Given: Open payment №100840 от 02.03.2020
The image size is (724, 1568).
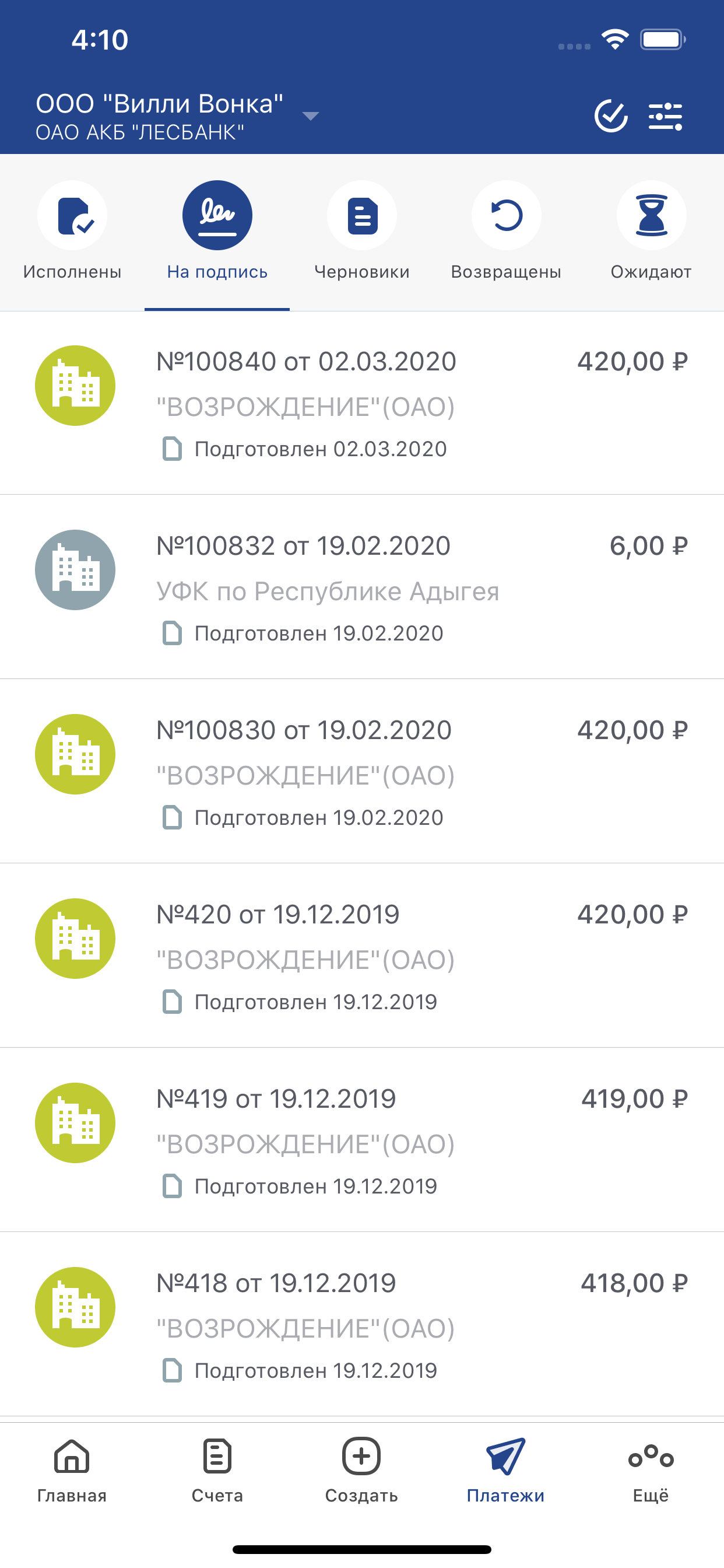Looking at the screenshot, I should pos(362,403).
